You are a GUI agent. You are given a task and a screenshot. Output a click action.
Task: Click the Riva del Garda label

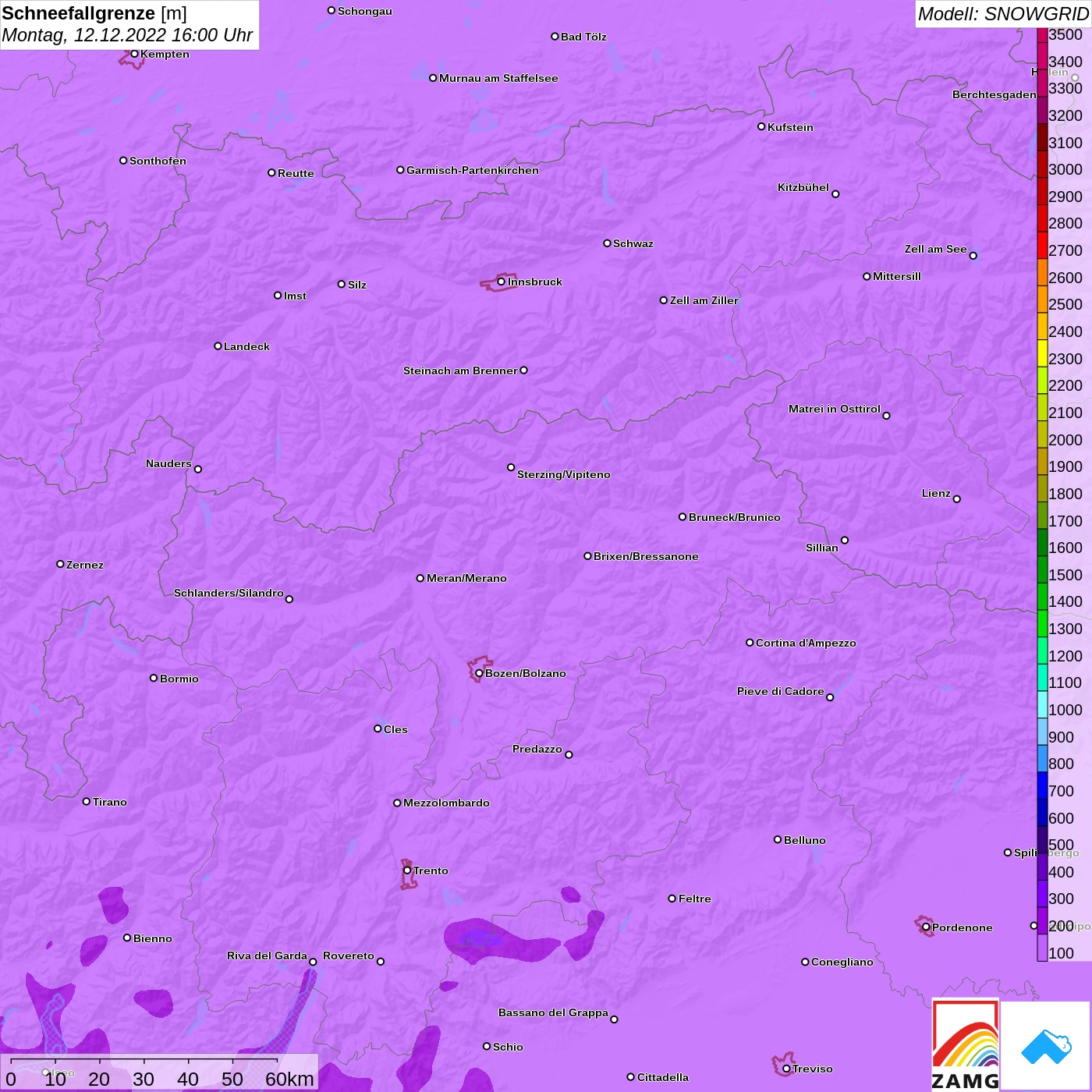[267, 955]
